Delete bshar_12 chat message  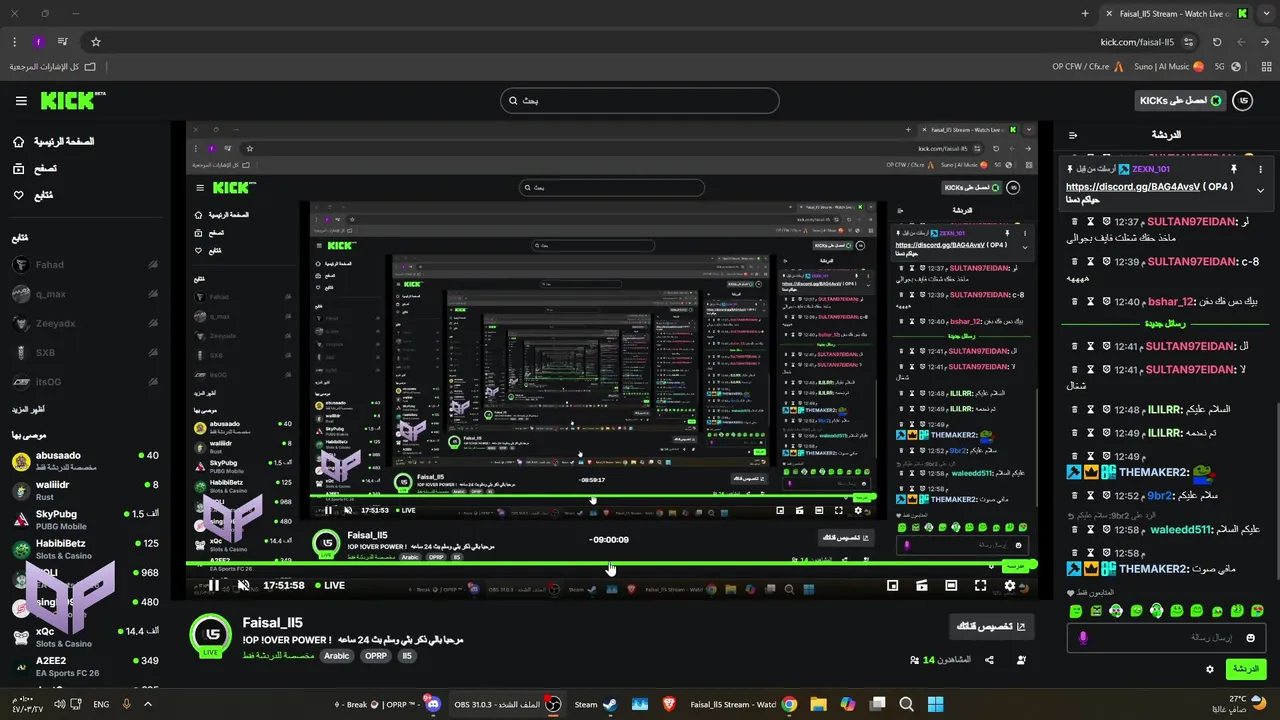pos(1075,301)
